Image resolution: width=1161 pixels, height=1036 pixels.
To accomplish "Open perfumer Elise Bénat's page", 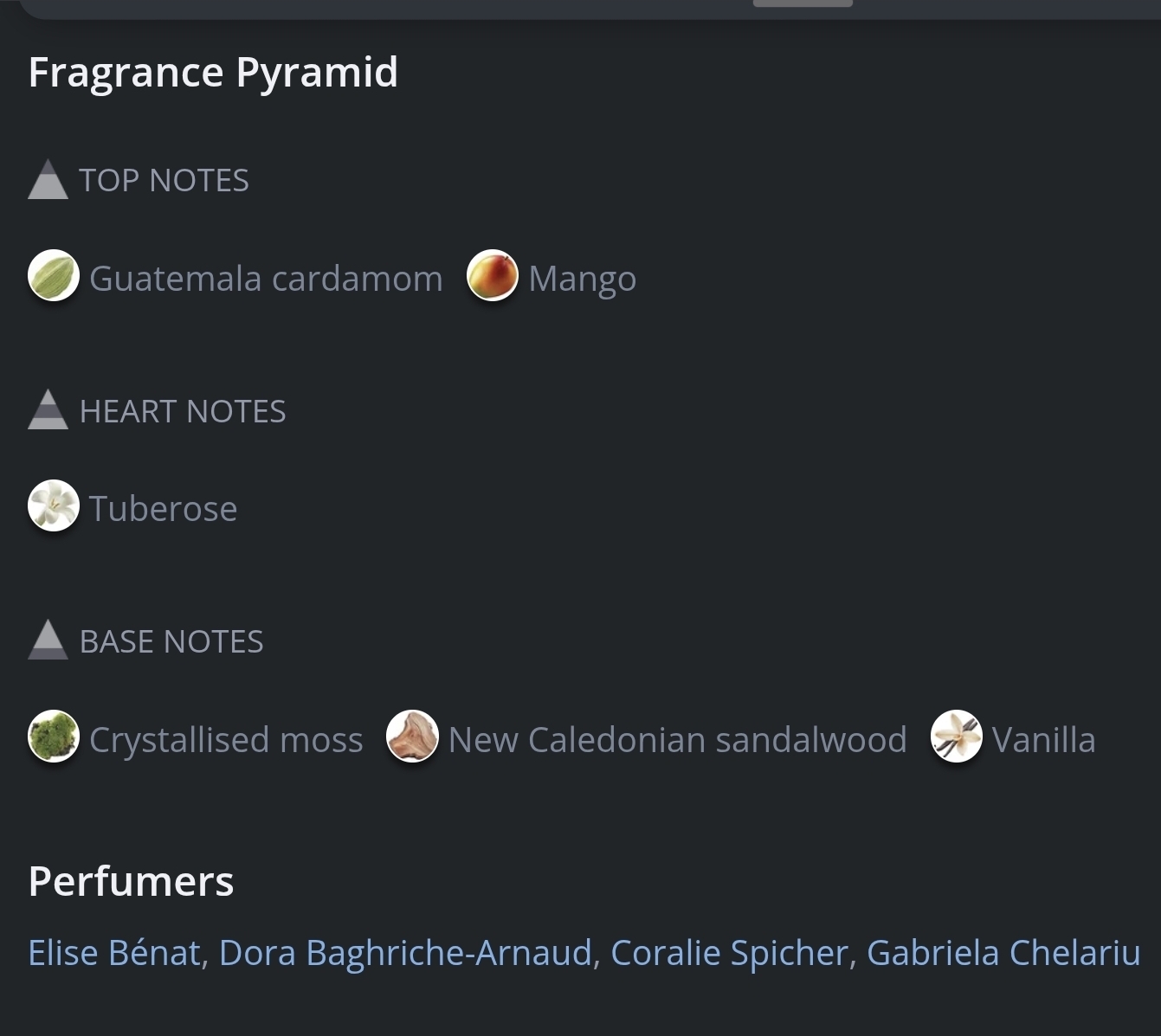I will [x=114, y=953].
